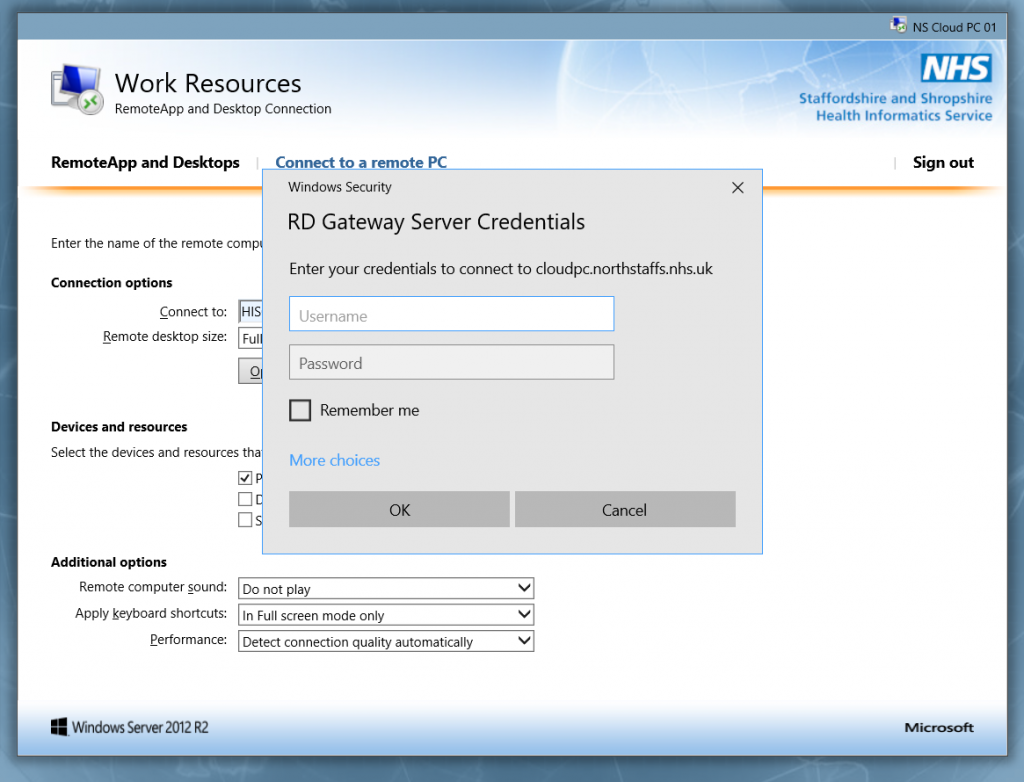This screenshot has width=1024, height=782.
Task: Open the Remote computer sound dropdown
Action: pos(387,588)
